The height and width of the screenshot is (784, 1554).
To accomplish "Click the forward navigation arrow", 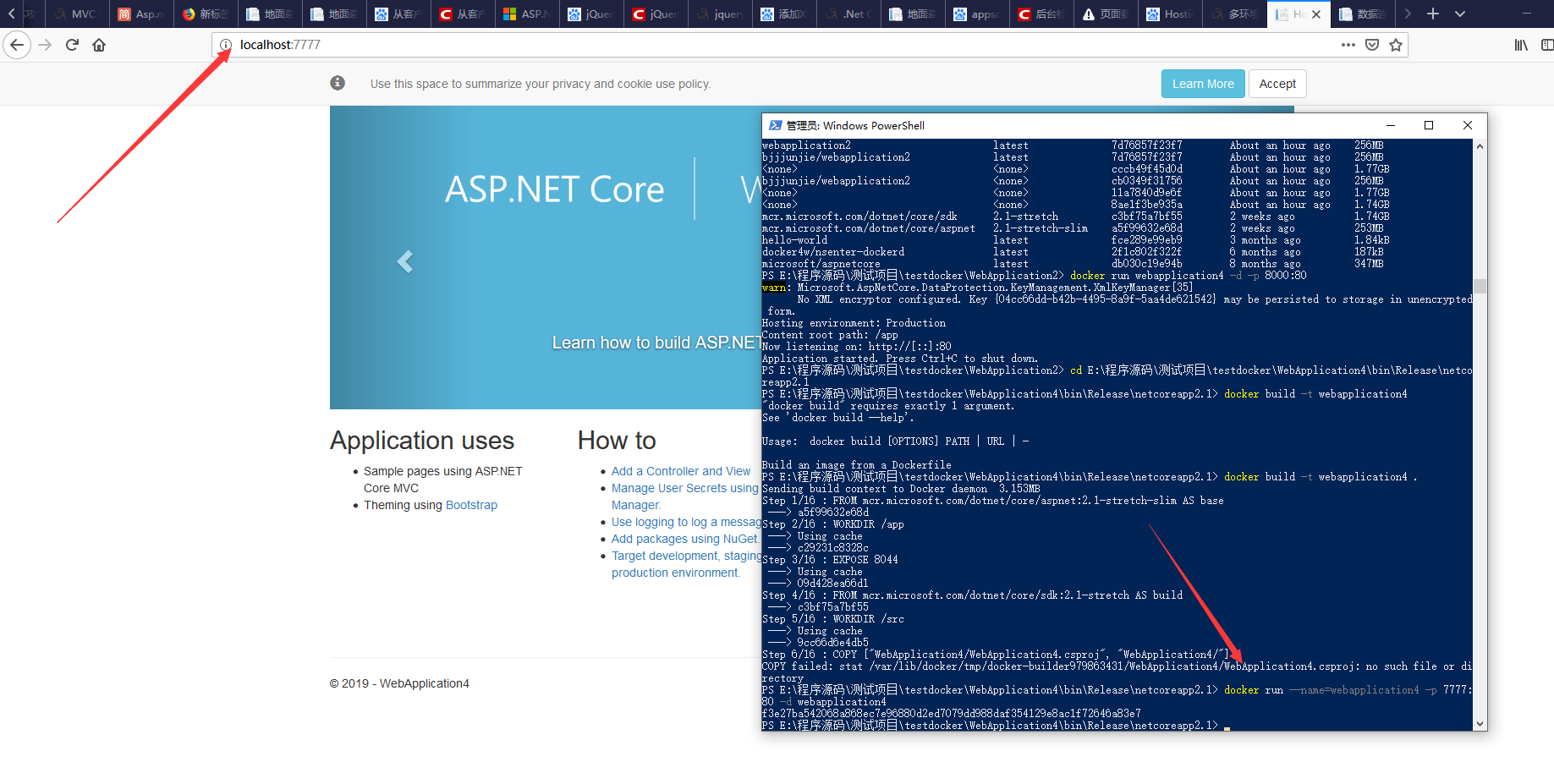I will pyautogui.click(x=46, y=45).
